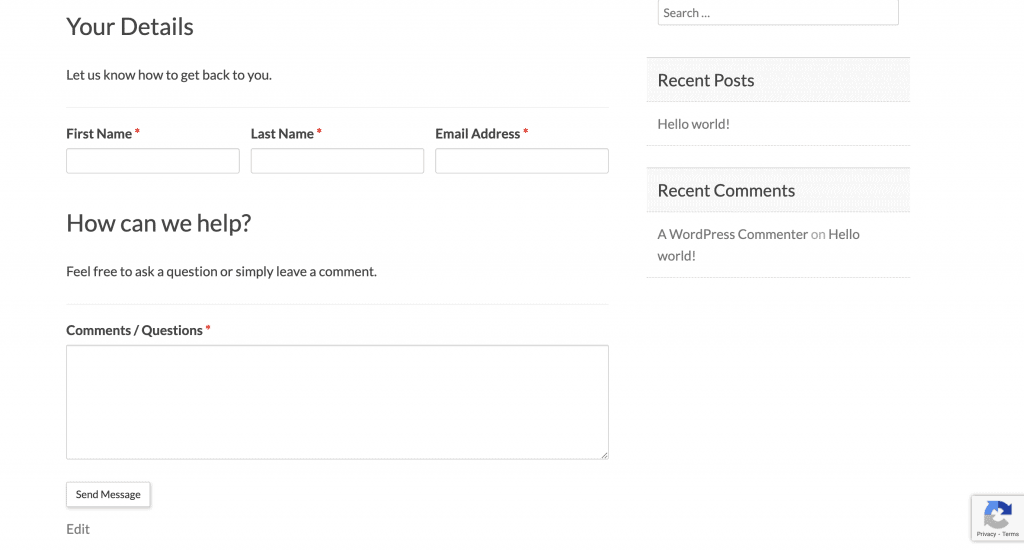Open the A WordPress Commenter link
This screenshot has width=1024, height=551.
click(733, 234)
